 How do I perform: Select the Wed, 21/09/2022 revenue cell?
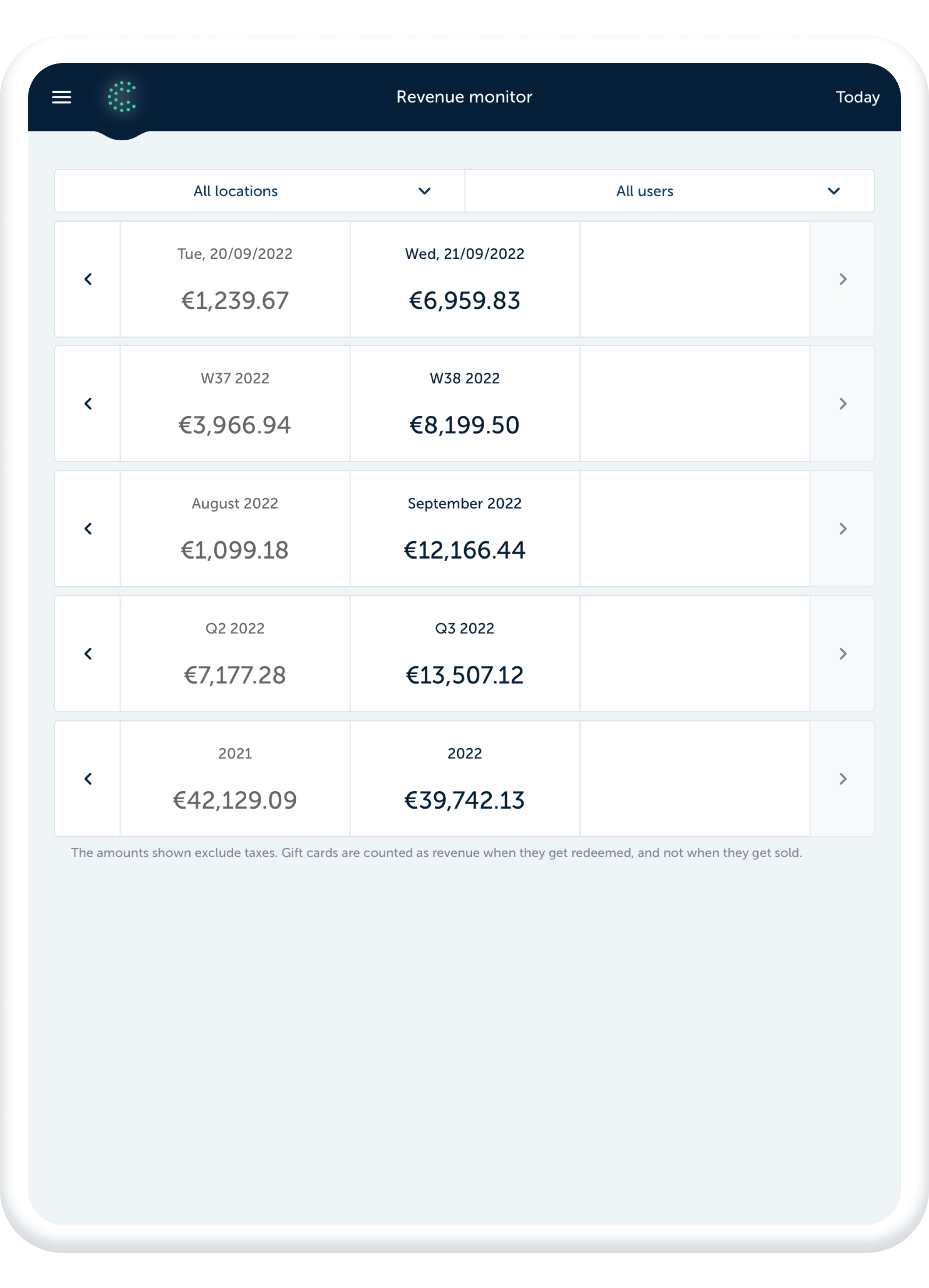[464, 280]
